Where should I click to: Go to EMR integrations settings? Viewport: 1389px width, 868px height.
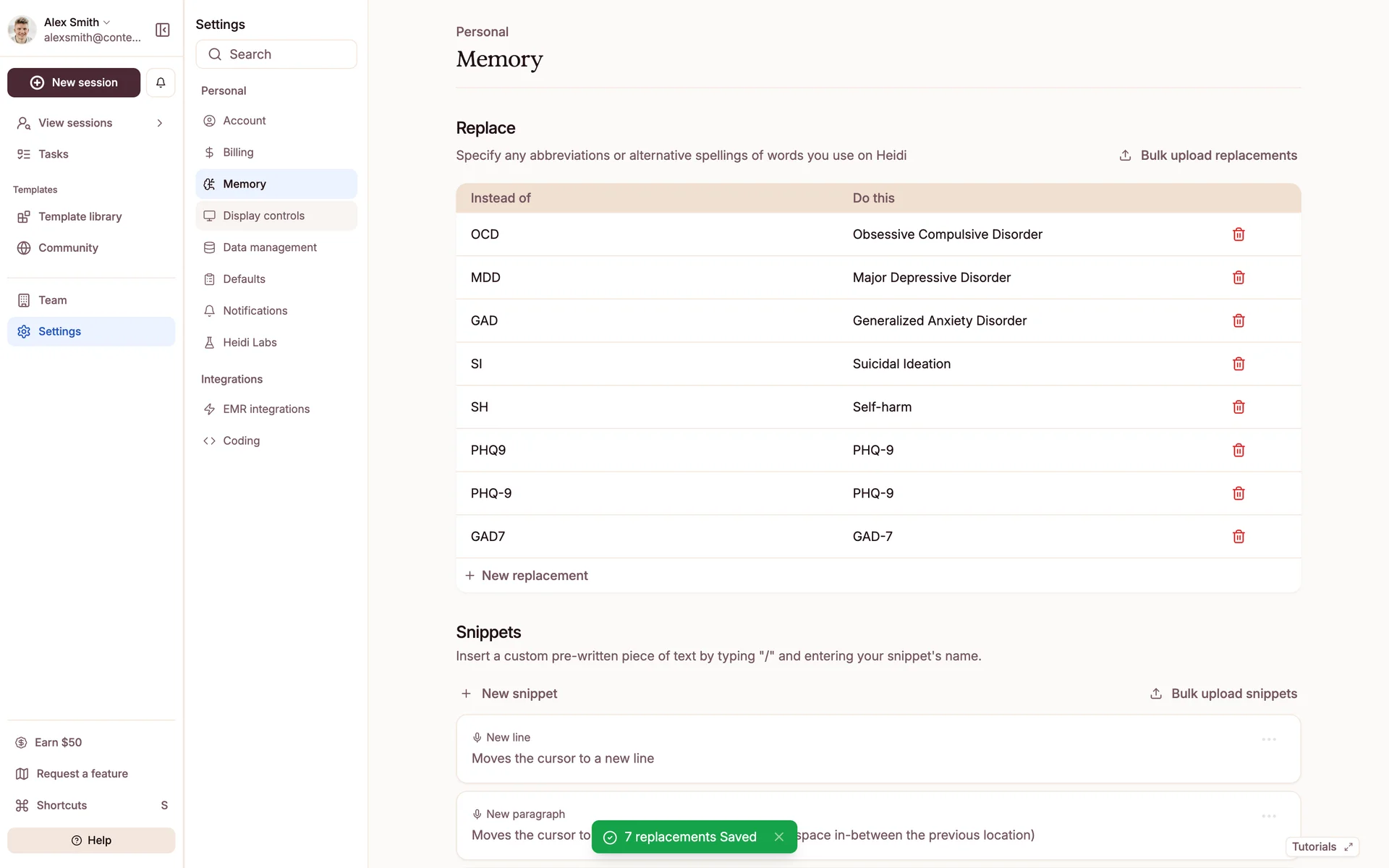[266, 409]
